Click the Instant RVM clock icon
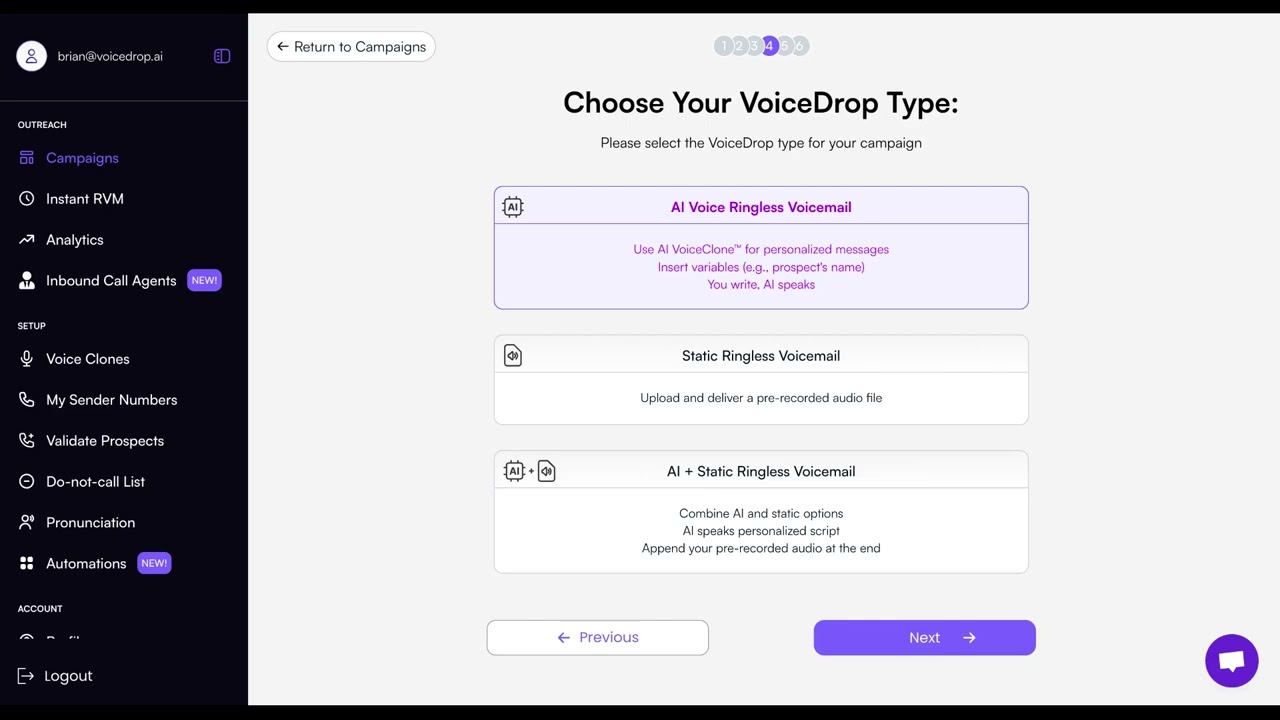This screenshot has height=720, width=1280. pos(27,199)
